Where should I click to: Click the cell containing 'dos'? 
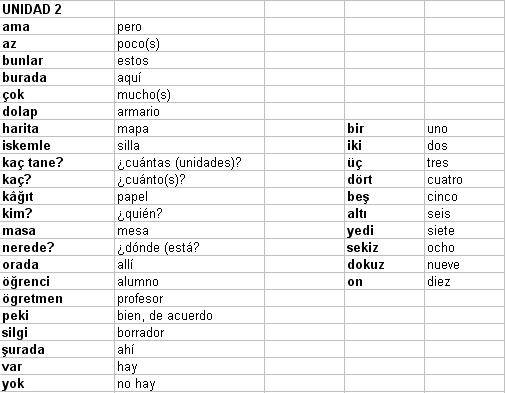tap(464, 145)
